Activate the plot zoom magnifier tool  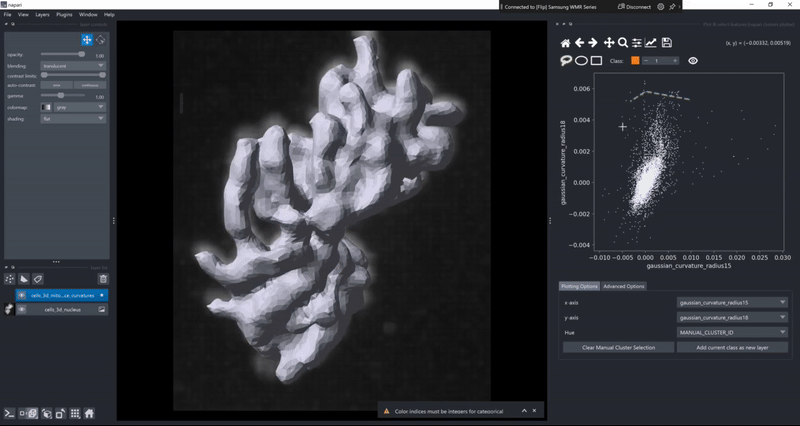click(622, 43)
